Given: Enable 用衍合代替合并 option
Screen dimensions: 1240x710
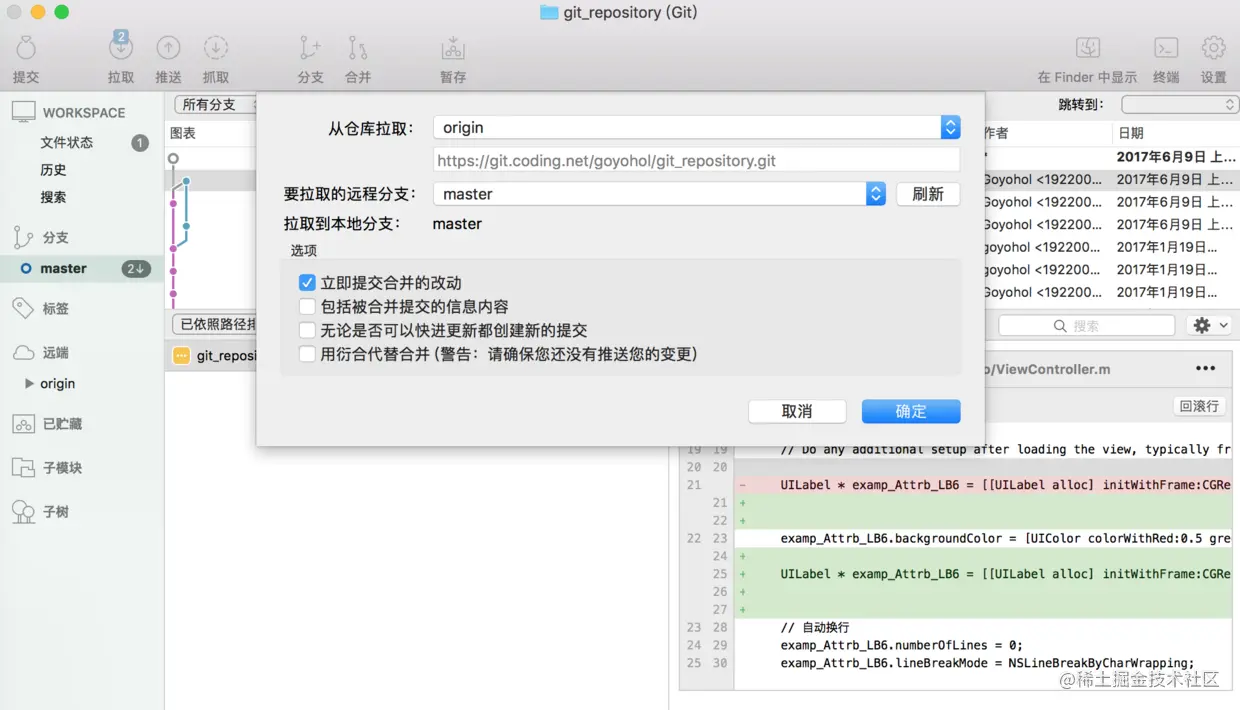Looking at the screenshot, I should pyautogui.click(x=307, y=353).
